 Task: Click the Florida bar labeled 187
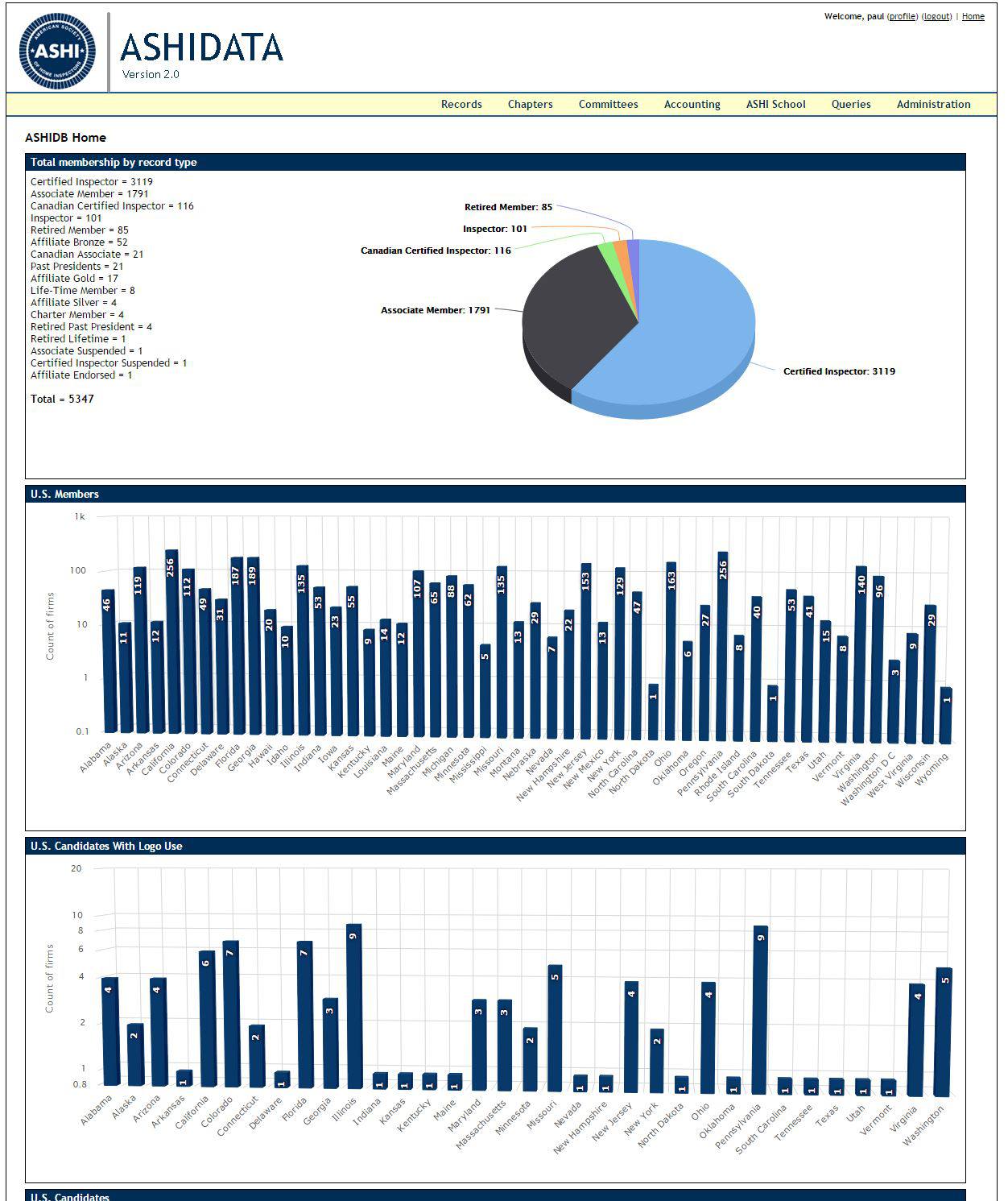click(237, 645)
